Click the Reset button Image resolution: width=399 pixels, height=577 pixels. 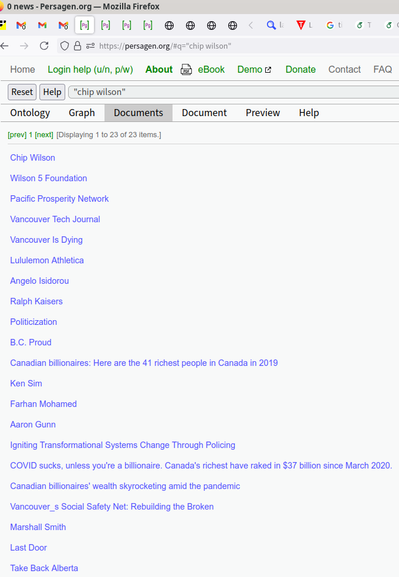[22, 92]
